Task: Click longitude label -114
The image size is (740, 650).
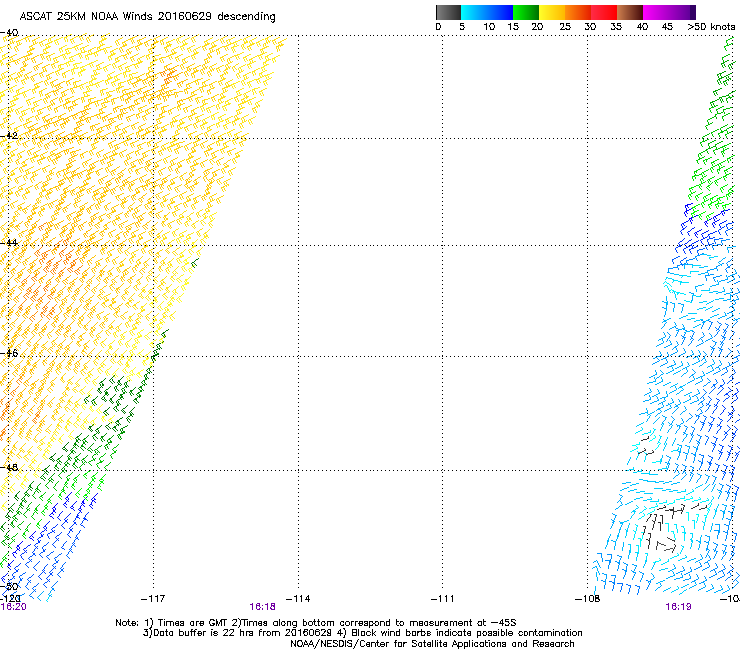Action: (298, 599)
